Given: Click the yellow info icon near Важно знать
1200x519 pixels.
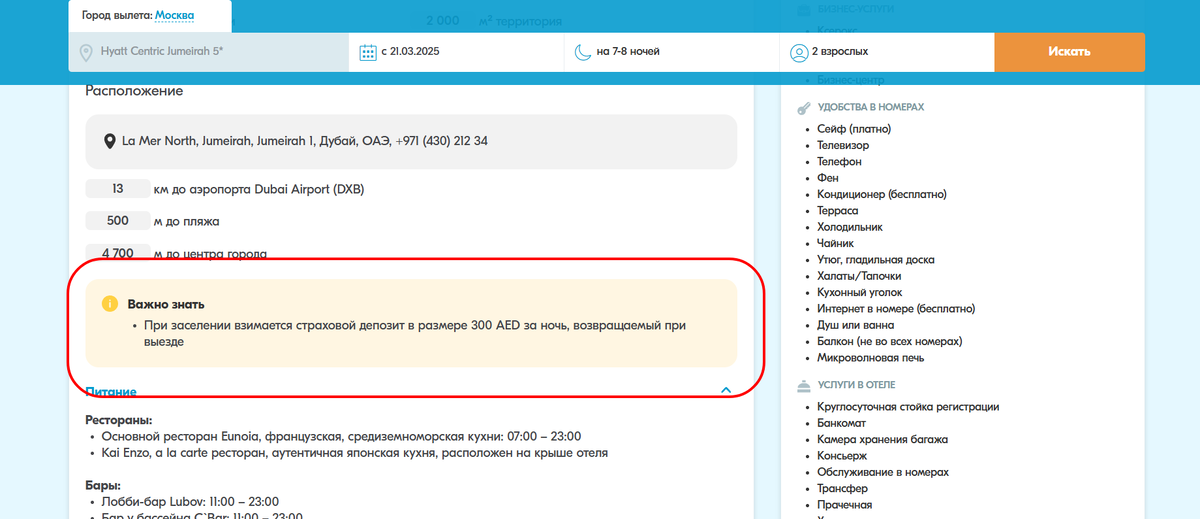Looking at the screenshot, I should click(110, 303).
